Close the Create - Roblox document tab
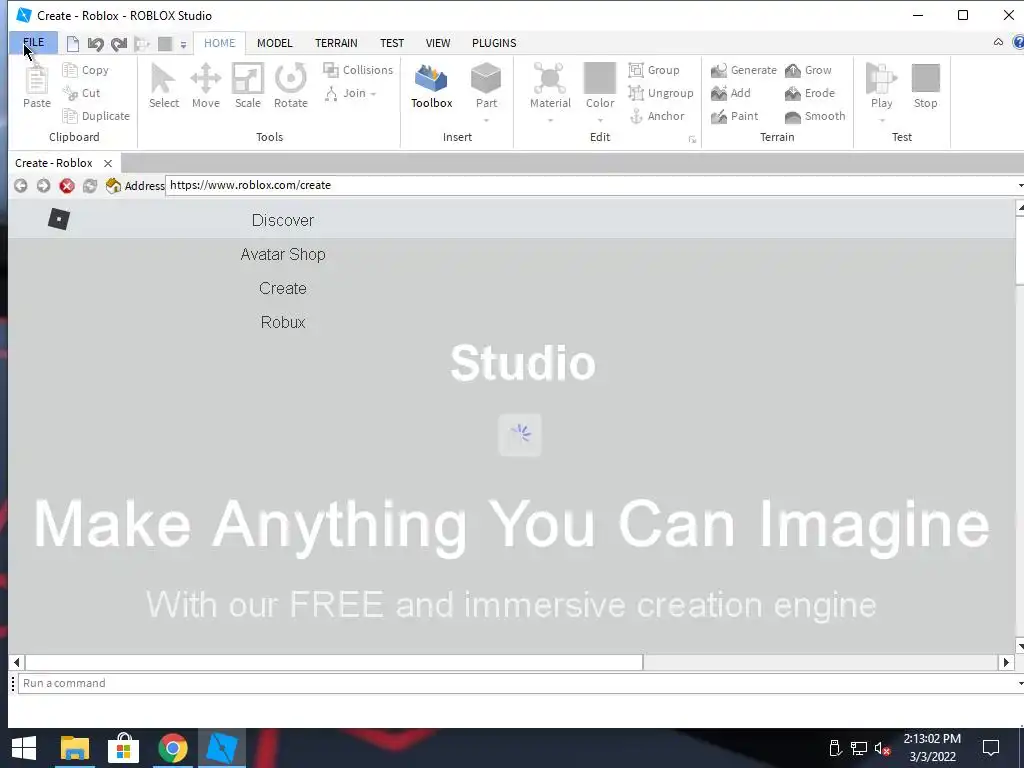The height and width of the screenshot is (768, 1024). pos(108,163)
